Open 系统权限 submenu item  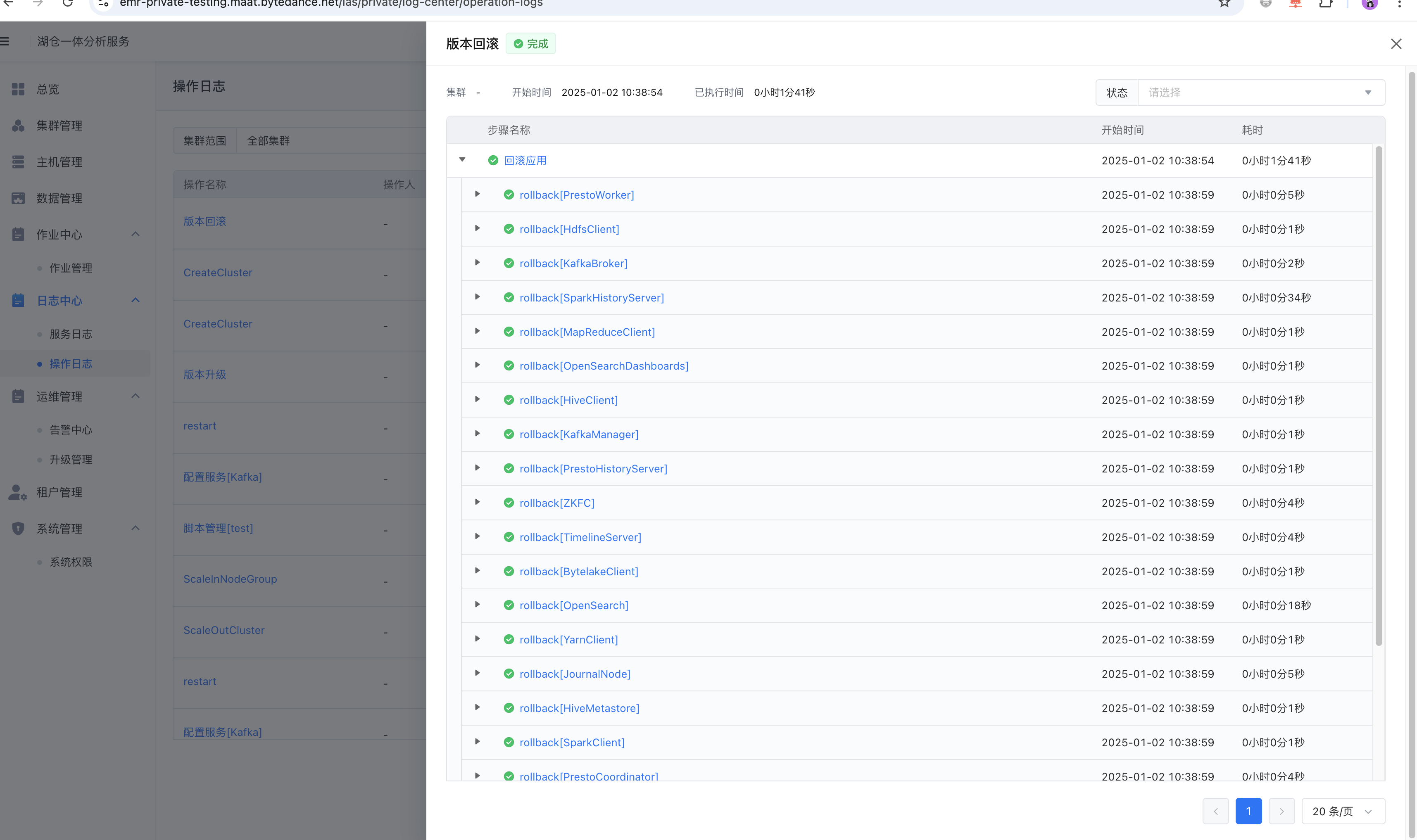(71, 562)
